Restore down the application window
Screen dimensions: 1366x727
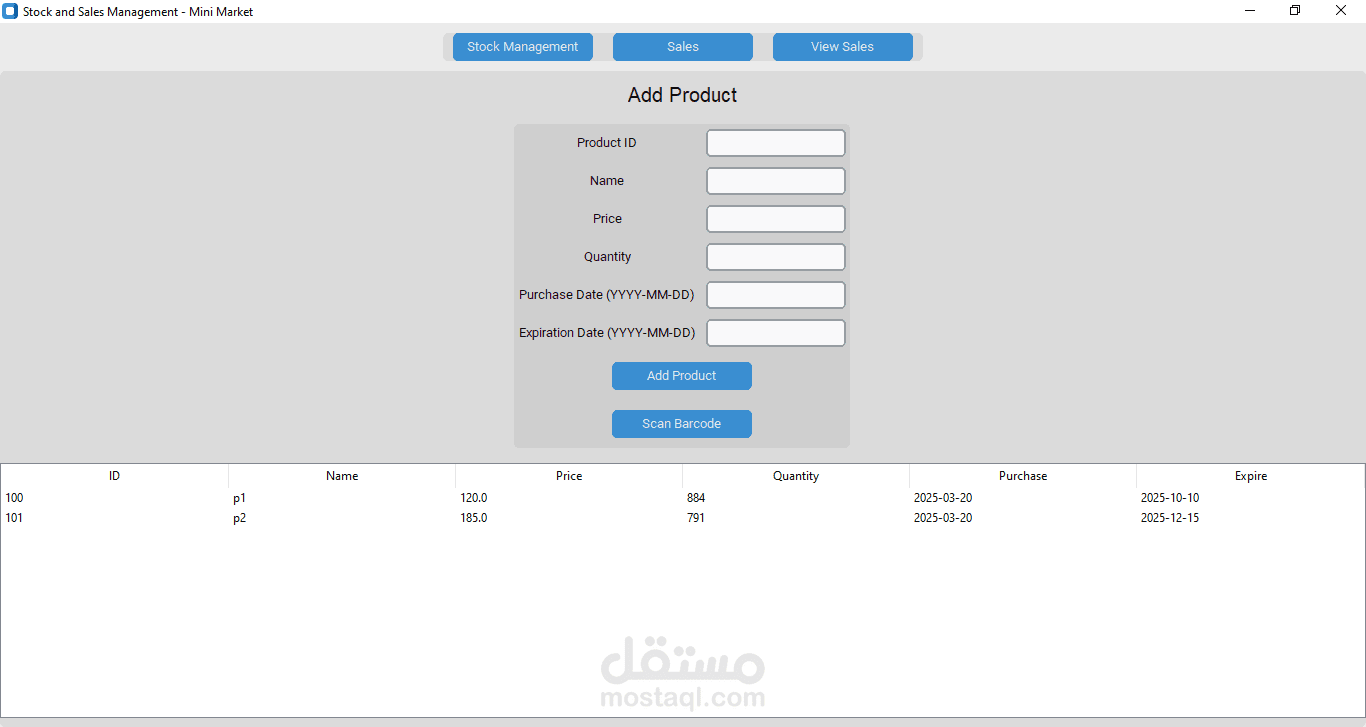click(x=1295, y=11)
